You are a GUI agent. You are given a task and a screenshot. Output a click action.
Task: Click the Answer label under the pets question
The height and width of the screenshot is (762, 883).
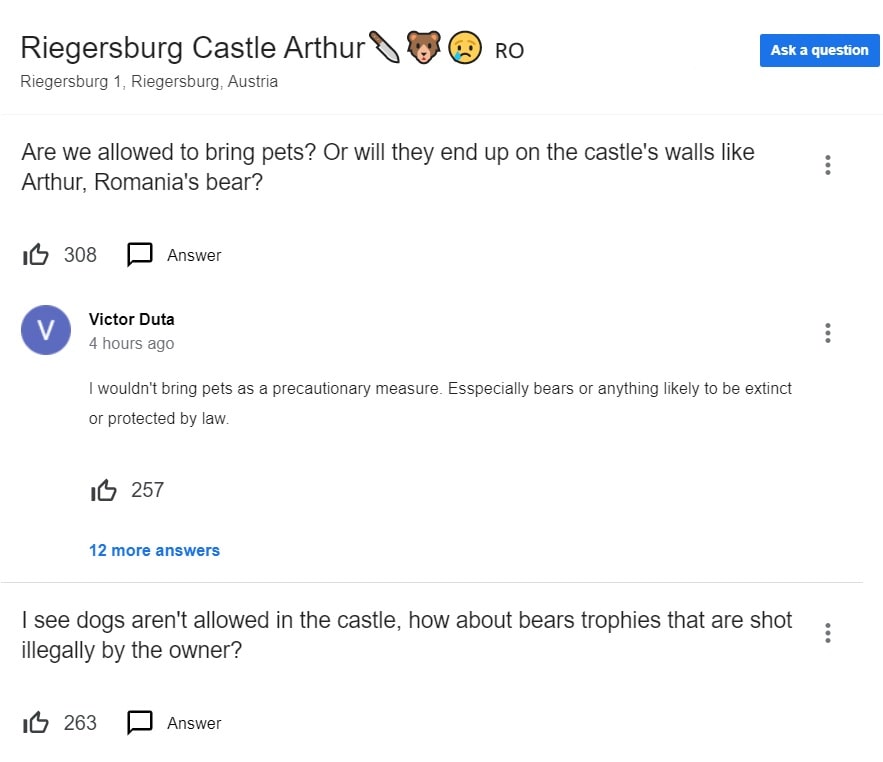194,255
